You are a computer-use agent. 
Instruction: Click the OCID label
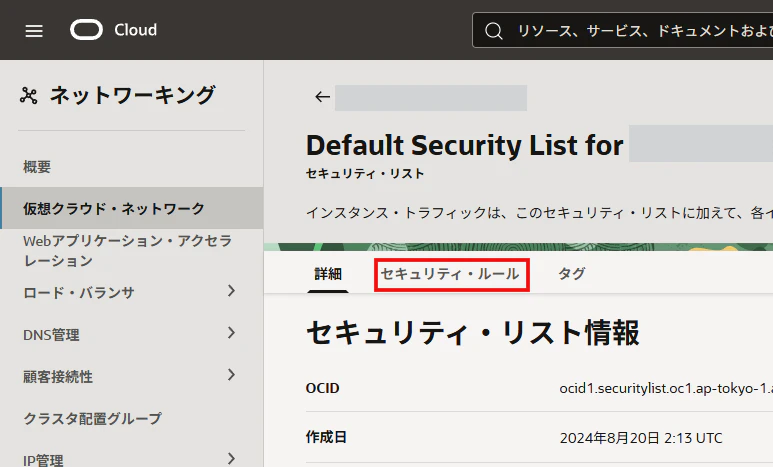[x=322, y=389]
